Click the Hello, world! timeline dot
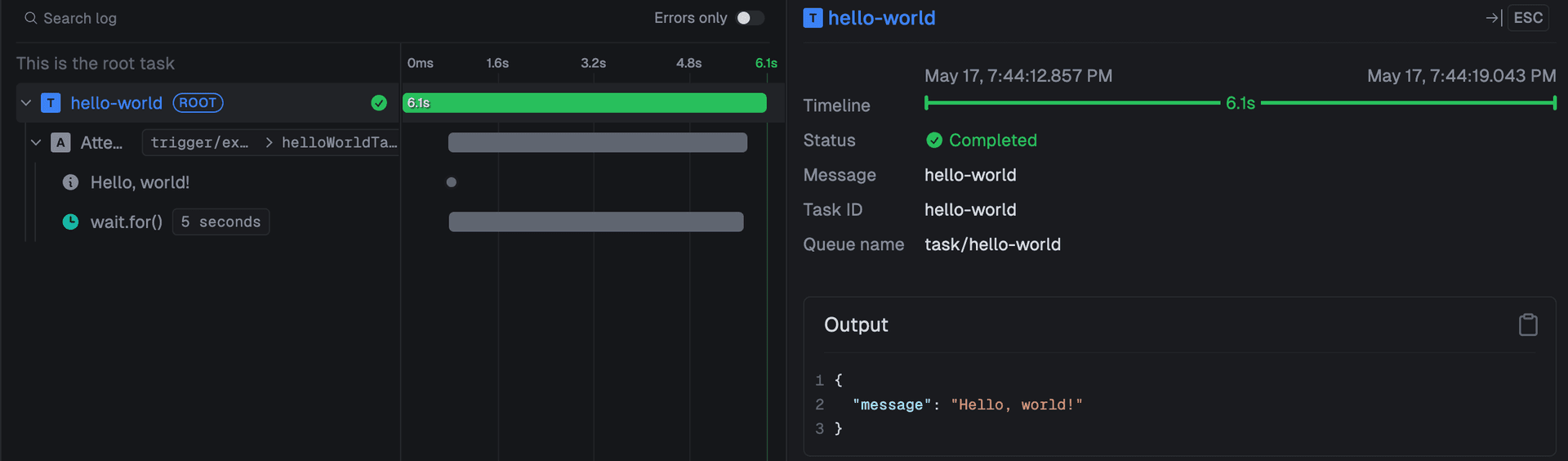This screenshot has width=1568, height=461. (x=452, y=182)
